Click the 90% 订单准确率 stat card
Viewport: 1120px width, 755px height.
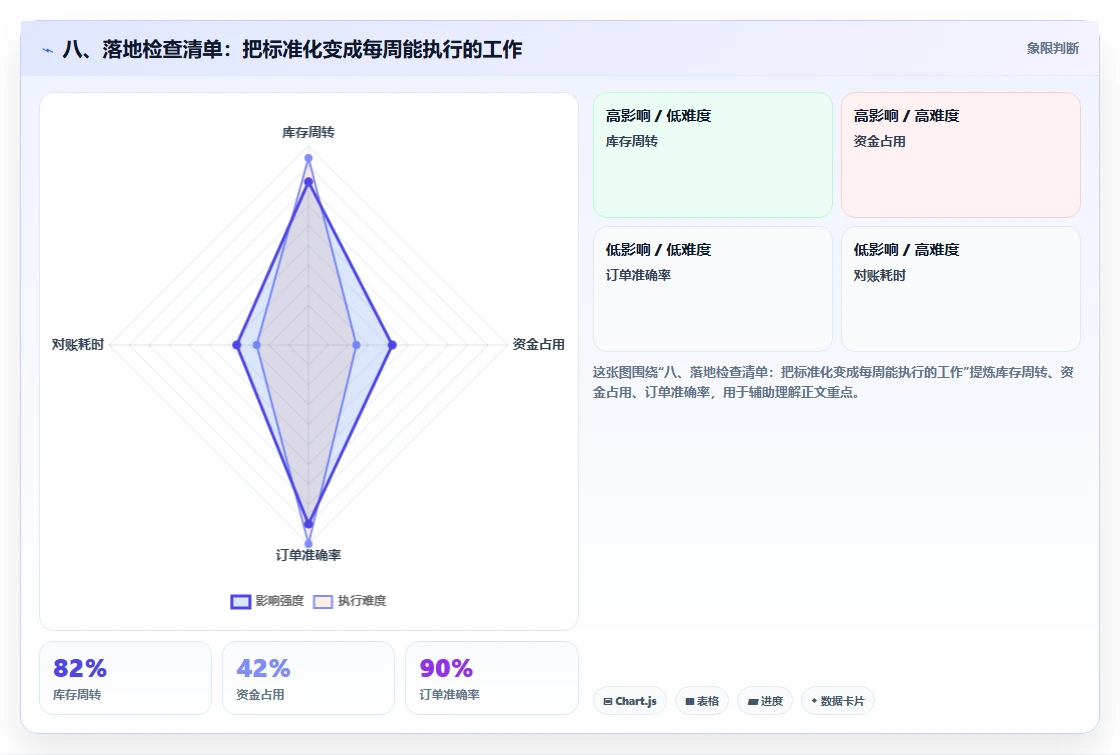point(491,678)
